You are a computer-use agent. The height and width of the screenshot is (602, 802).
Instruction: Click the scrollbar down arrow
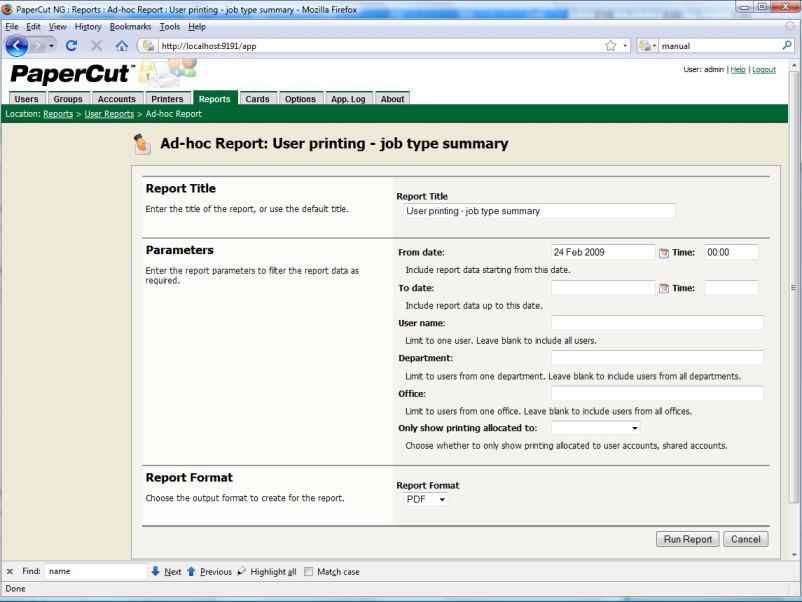(794, 554)
